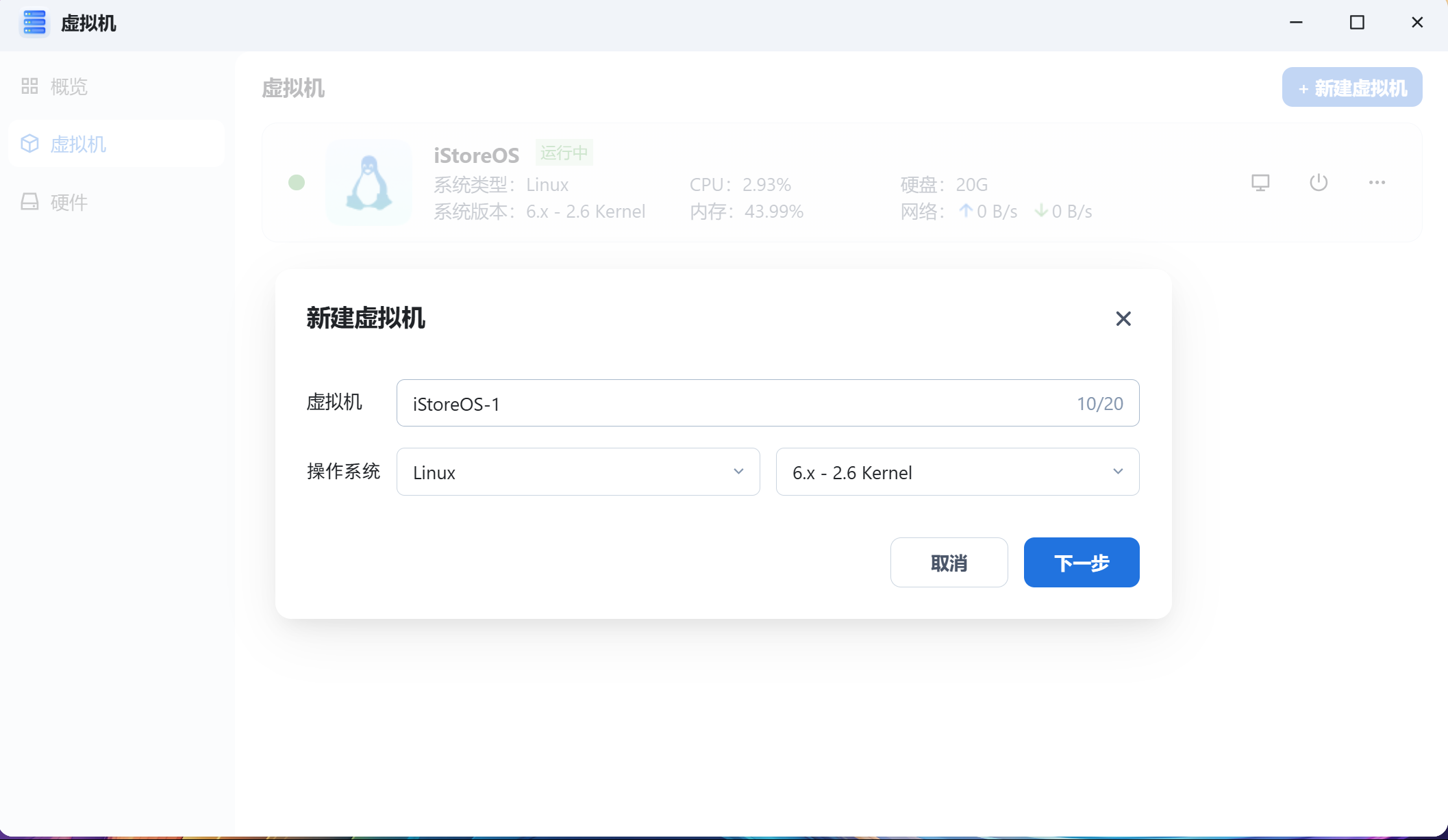Screen dimensions: 1448x840
Task: Click the virtual machine name input field
Action: click(x=740, y=403)
